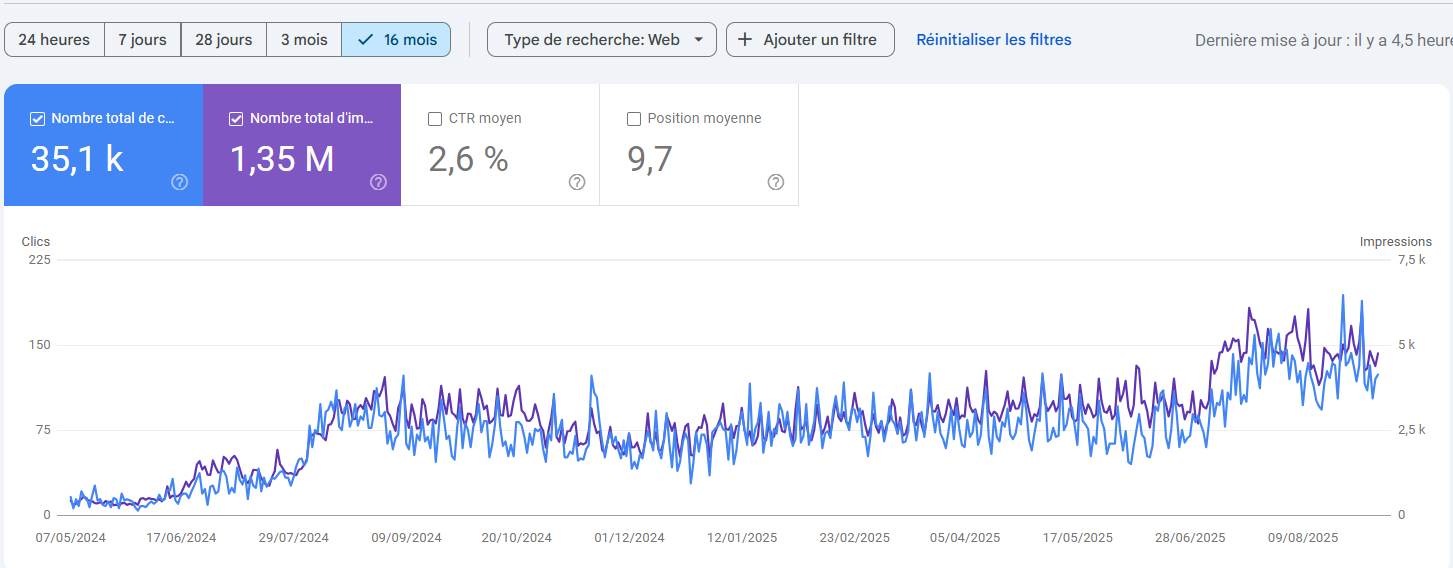Click plus icon in Ajouter un filtre

coord(745,40)
